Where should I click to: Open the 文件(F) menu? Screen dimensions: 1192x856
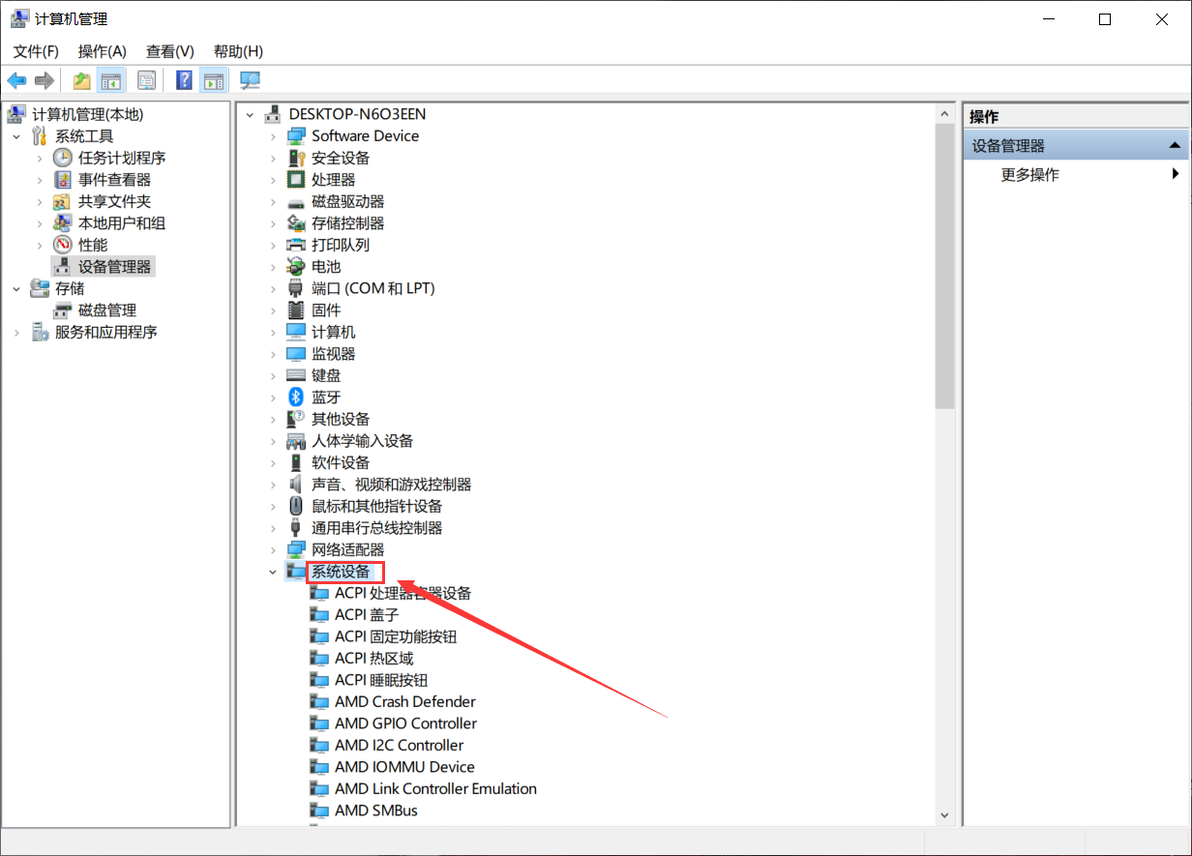tap(36, 51)
